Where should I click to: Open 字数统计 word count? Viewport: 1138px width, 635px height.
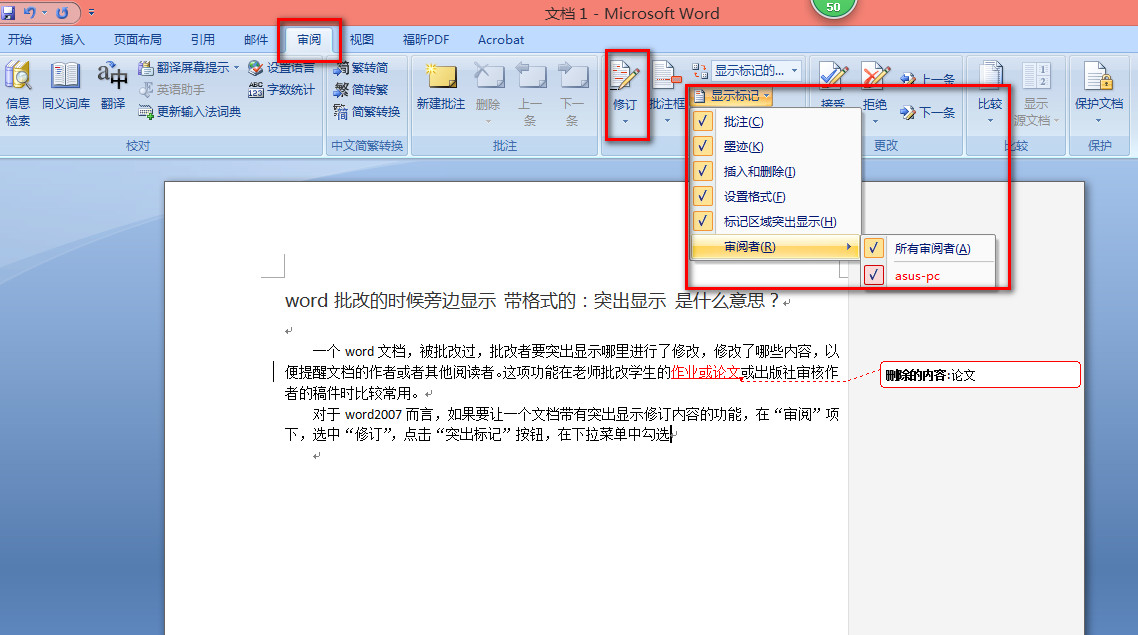(x=282, y=90)
